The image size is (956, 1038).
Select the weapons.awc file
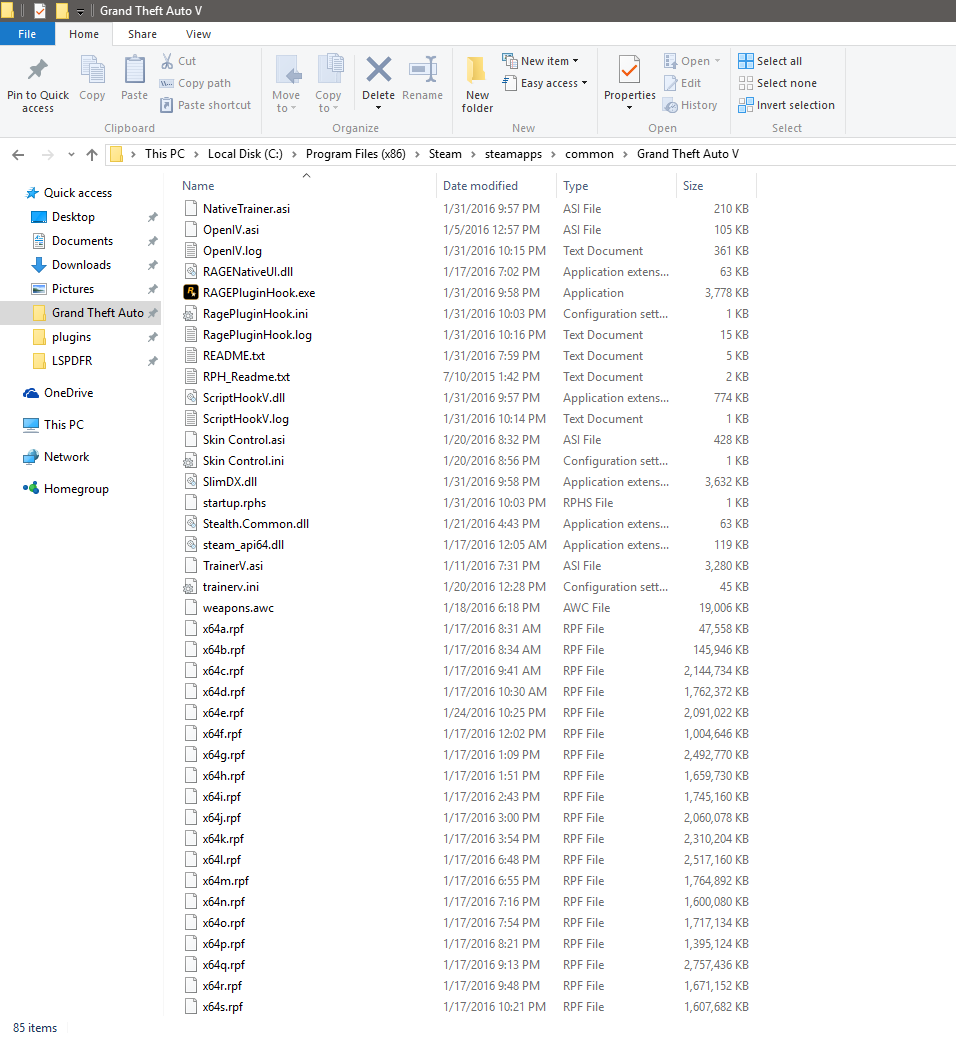point(238,608)
